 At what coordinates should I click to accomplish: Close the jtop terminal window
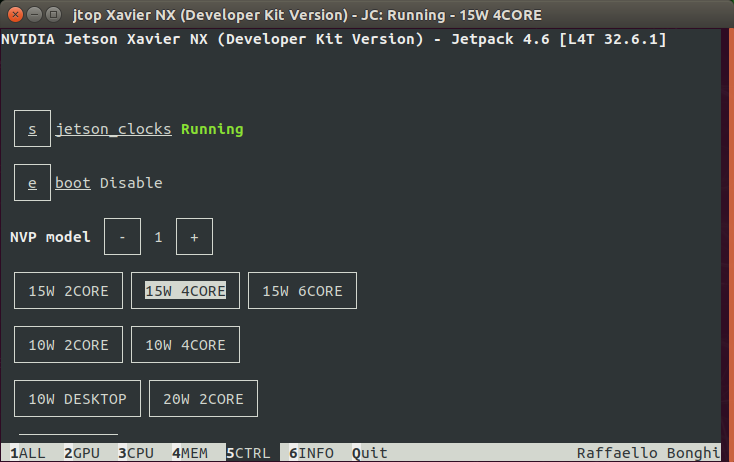15,15
